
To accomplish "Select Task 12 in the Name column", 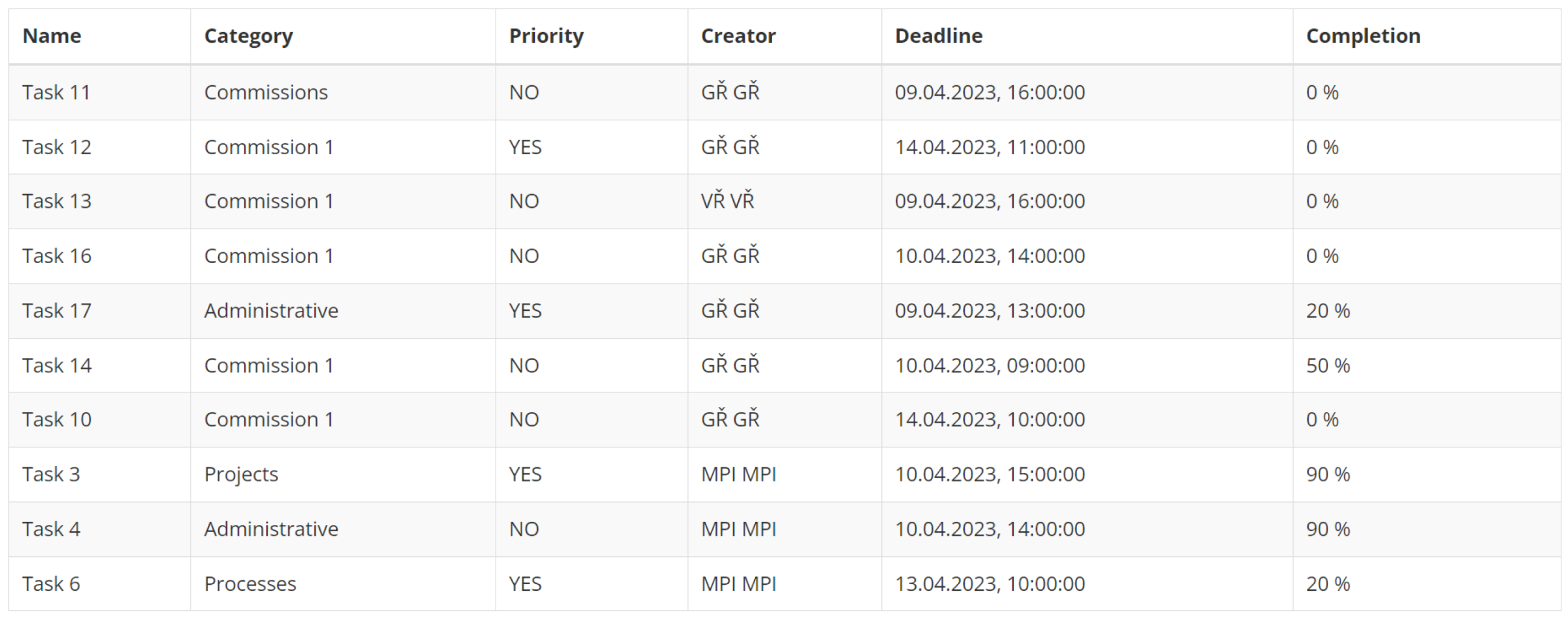I will [x=57, y=148].
